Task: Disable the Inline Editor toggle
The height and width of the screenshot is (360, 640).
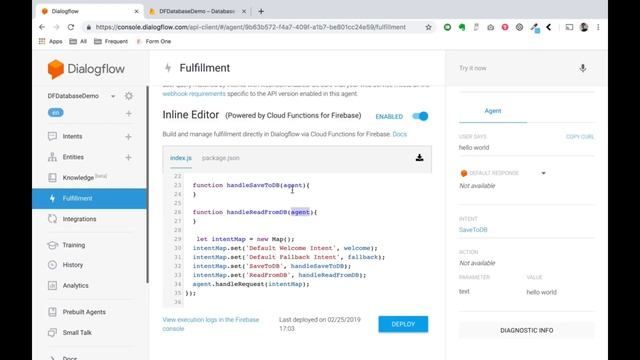Action: tap(420, 116)
